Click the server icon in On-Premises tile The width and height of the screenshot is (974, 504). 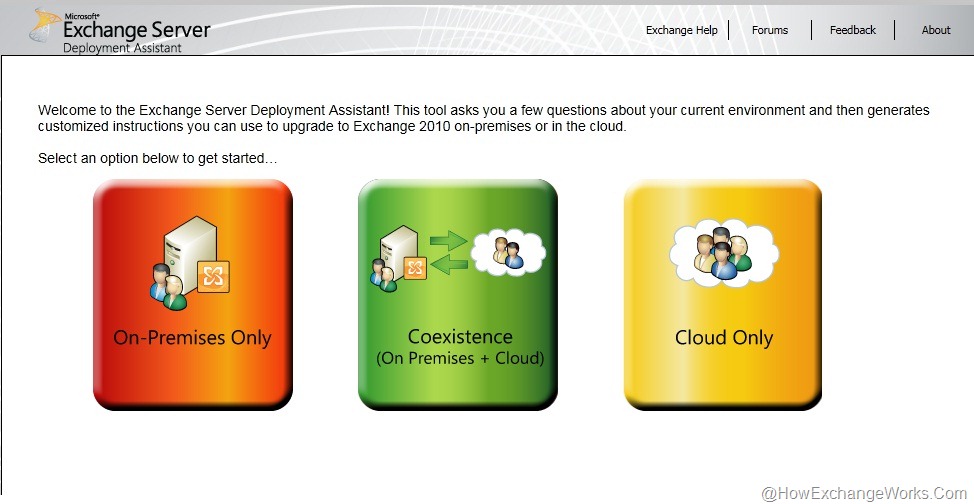(x=189, y=263)
